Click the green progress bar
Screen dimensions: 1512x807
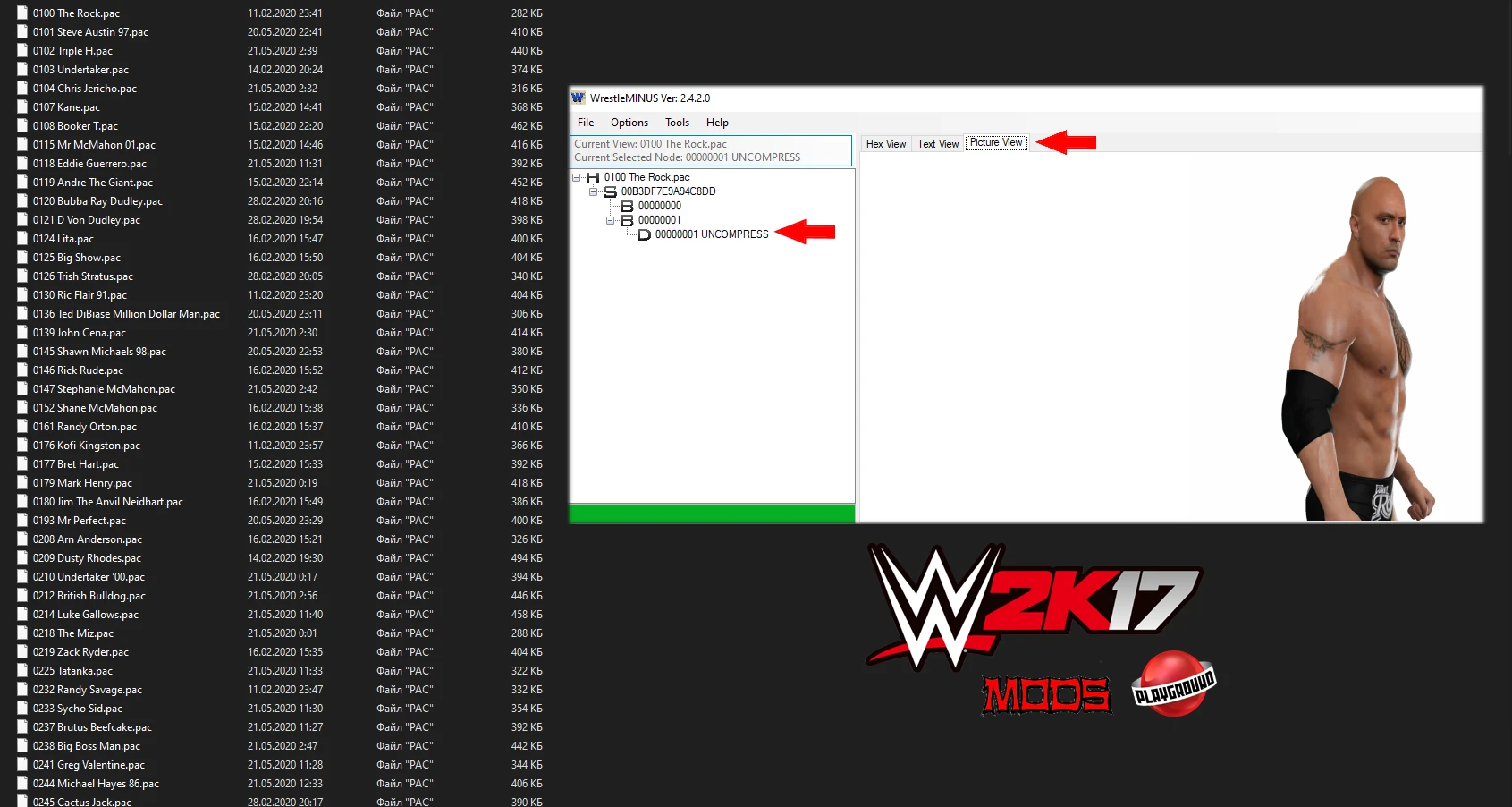coord(711,514)
